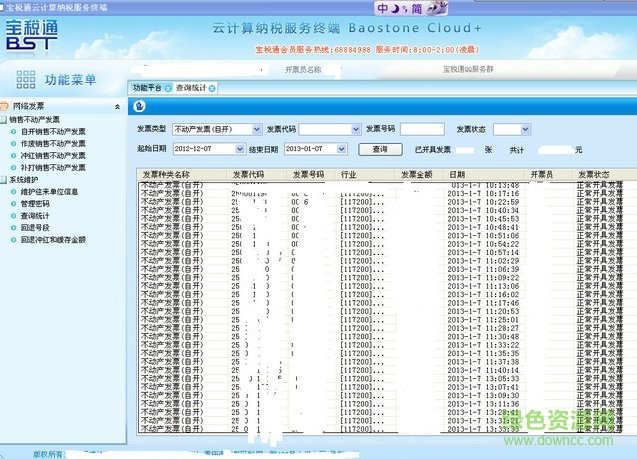Switch to the 查询统计 tab
The height and width of the screenshot is (459, 637).
coord(190,88)
